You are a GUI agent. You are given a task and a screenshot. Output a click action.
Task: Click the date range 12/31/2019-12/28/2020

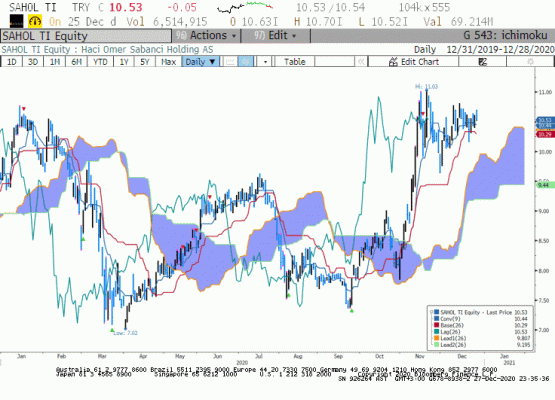[x=500, y=49]
